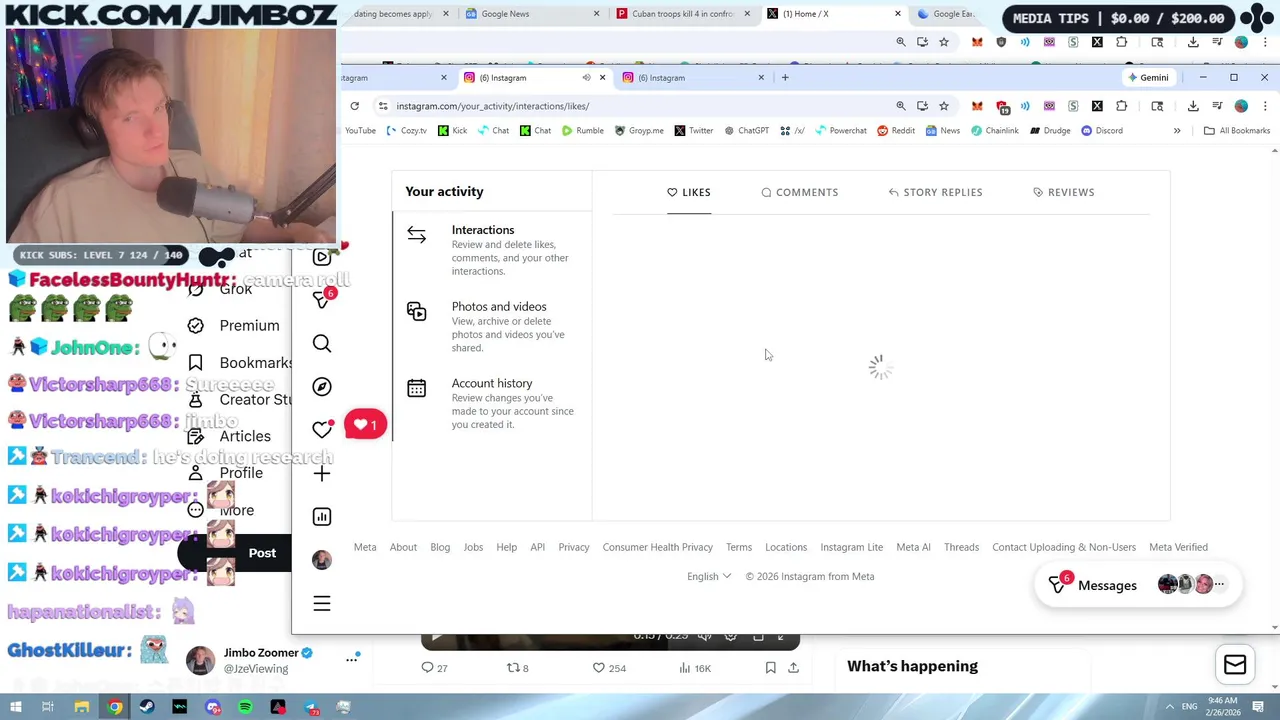Repost the X post with 8 reposts
This screenshot has height=720, width=1280.
tap(518, 667)
